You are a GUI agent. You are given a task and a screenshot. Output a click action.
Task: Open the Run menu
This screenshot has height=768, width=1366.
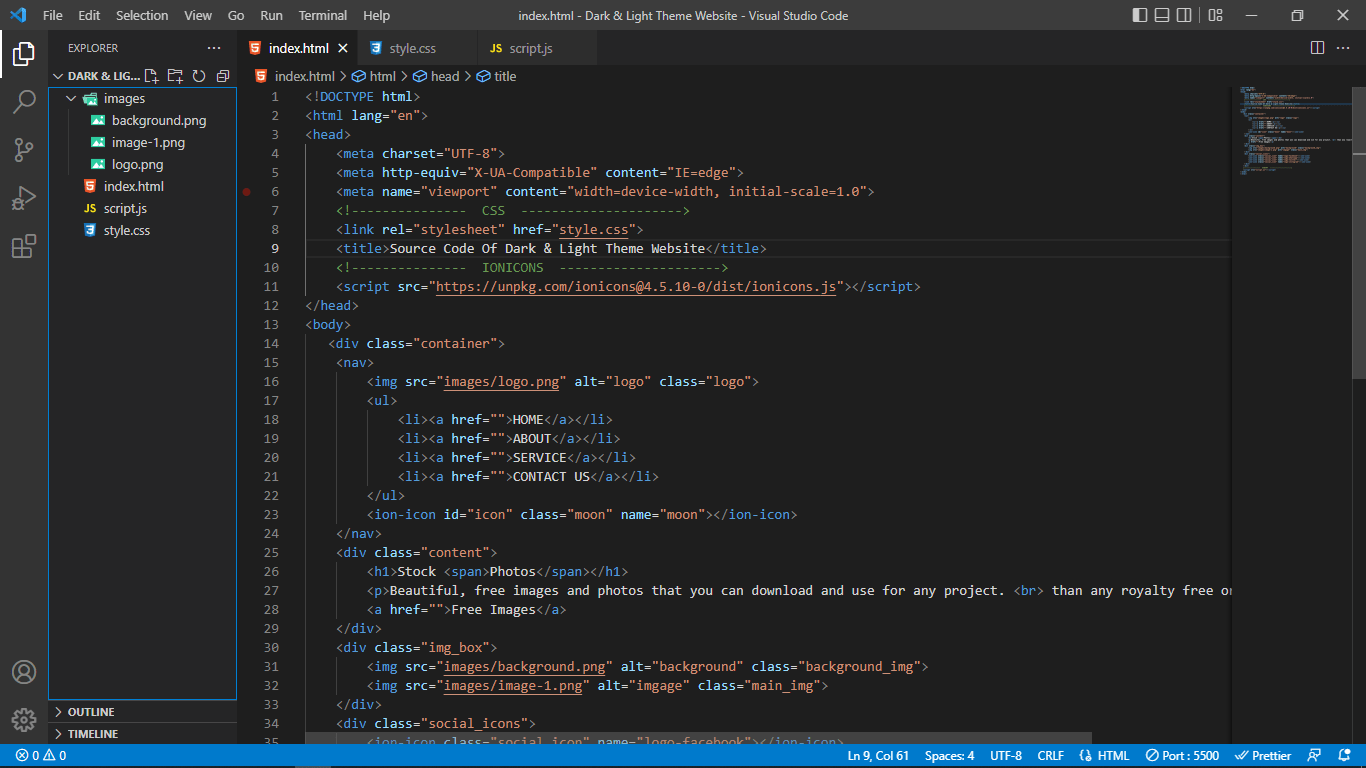coord(271,15)
